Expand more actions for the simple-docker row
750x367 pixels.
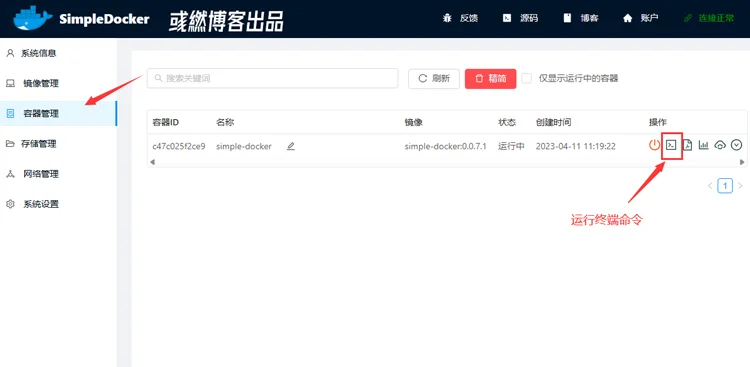[x=737, y=145]
